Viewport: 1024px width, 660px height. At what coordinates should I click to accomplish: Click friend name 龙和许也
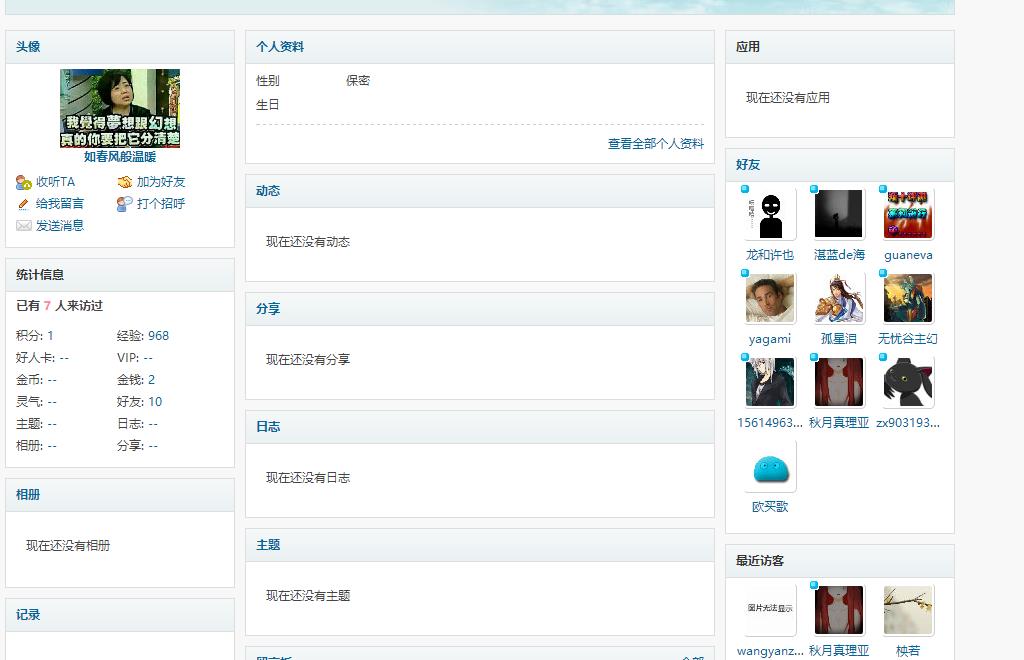coord(770,255)
